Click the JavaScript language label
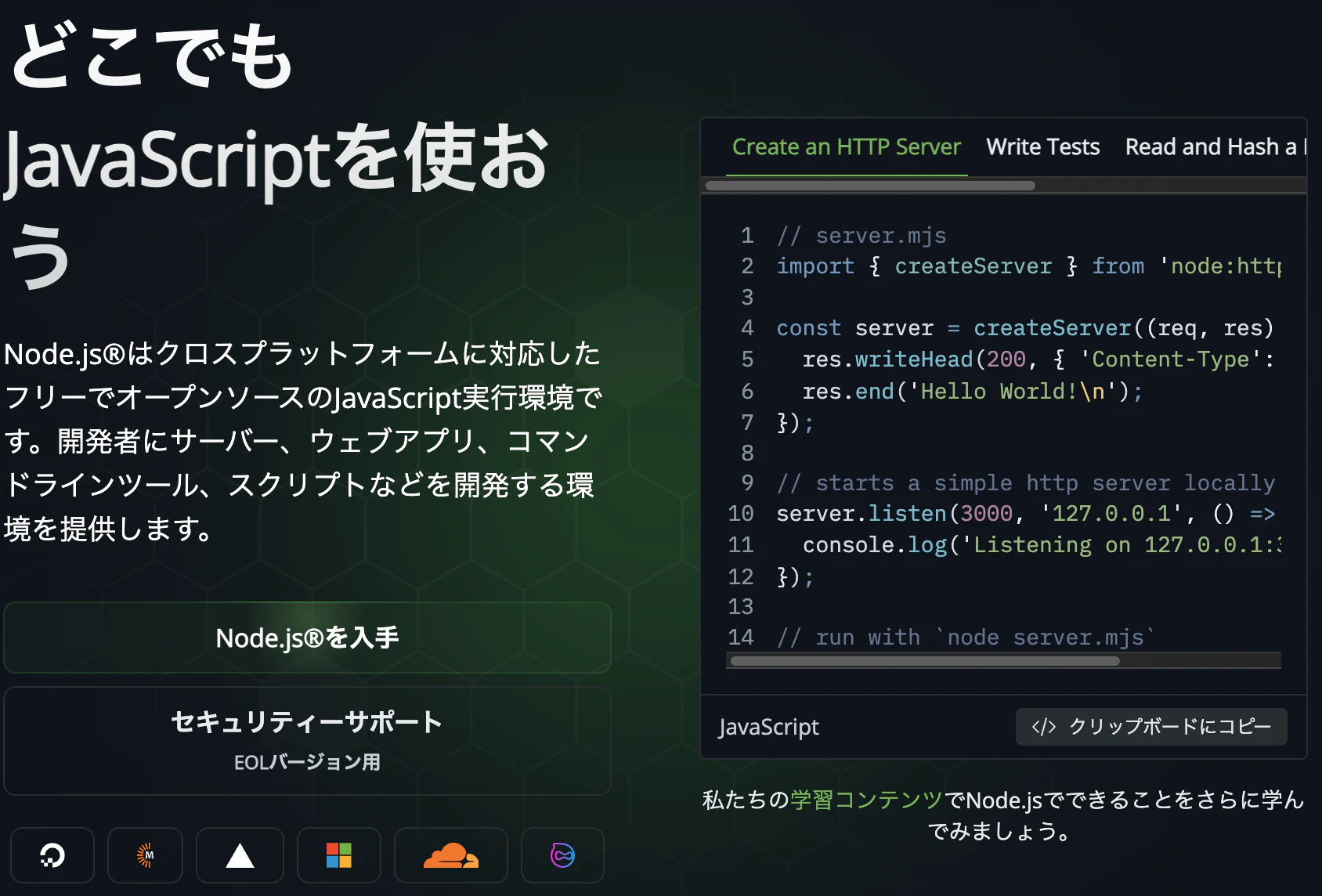This screenshot has height=896, width=1322. (x=768, y=727)
